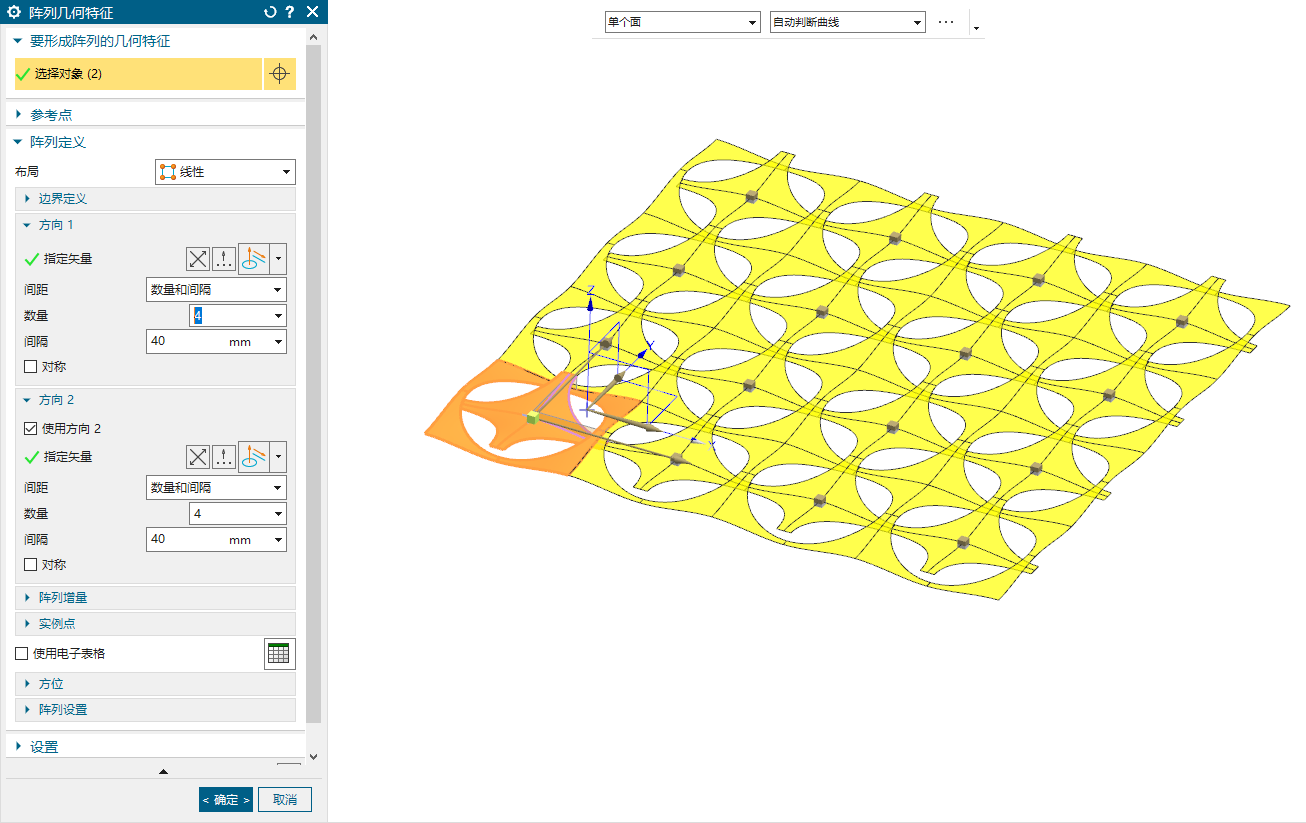Click the yellow cube origin handle in viewport

tap(534, 417)
